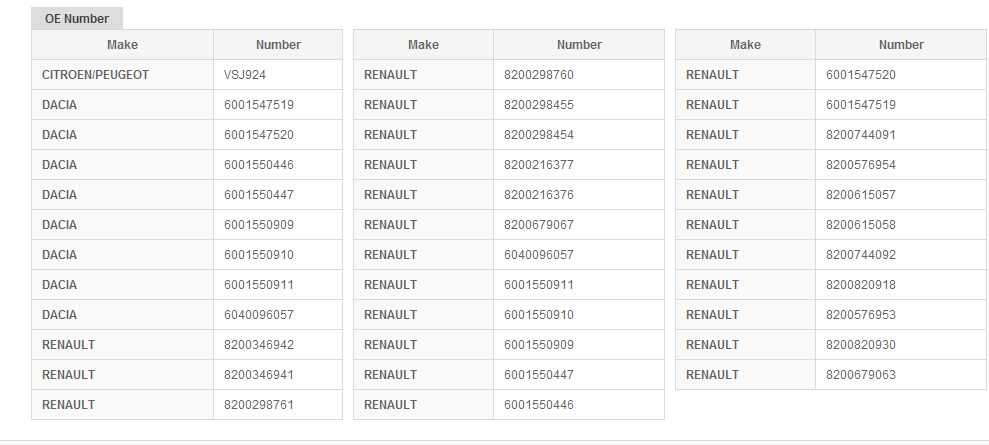Select RENAULT number 6001547520

861,75
